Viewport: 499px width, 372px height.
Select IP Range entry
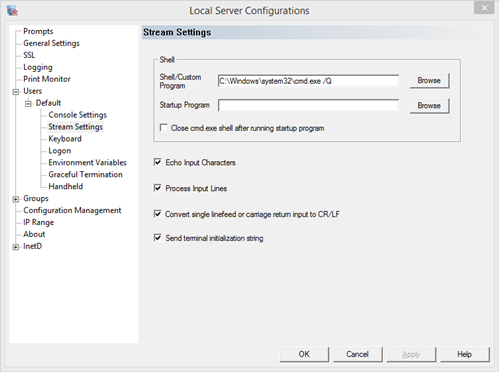point(38,222)
